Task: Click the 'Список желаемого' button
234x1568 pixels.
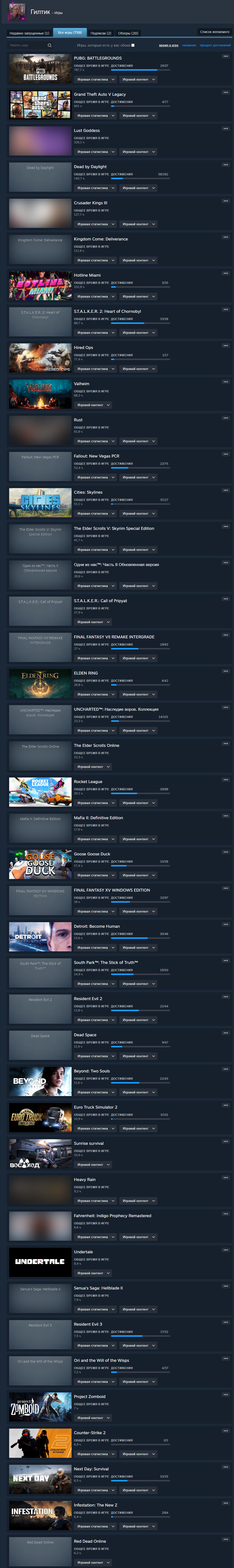Action: pos(214,32)
